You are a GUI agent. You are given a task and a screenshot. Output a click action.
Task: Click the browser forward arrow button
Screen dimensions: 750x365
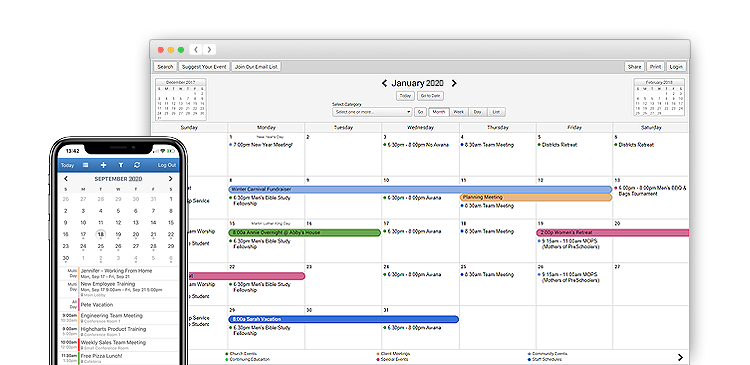tap(209, 50)
